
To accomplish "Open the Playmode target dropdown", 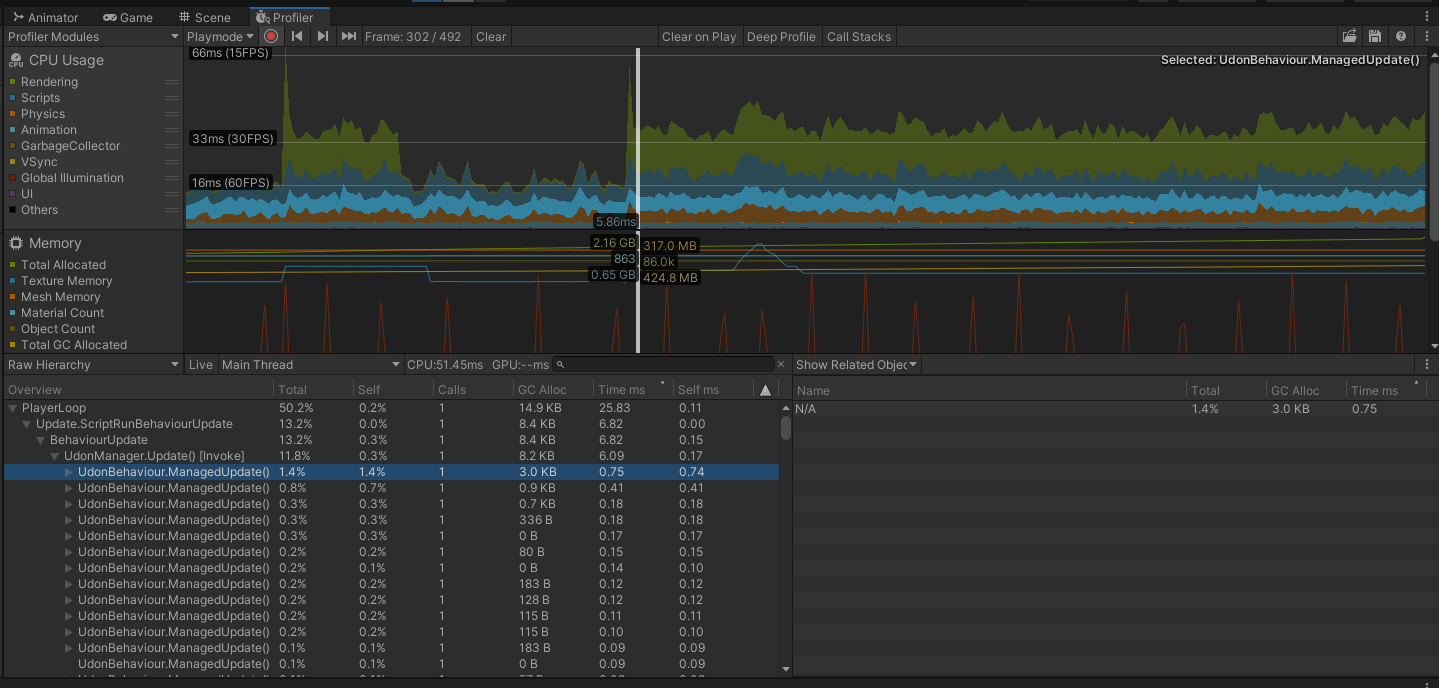I will click(221, 36).
